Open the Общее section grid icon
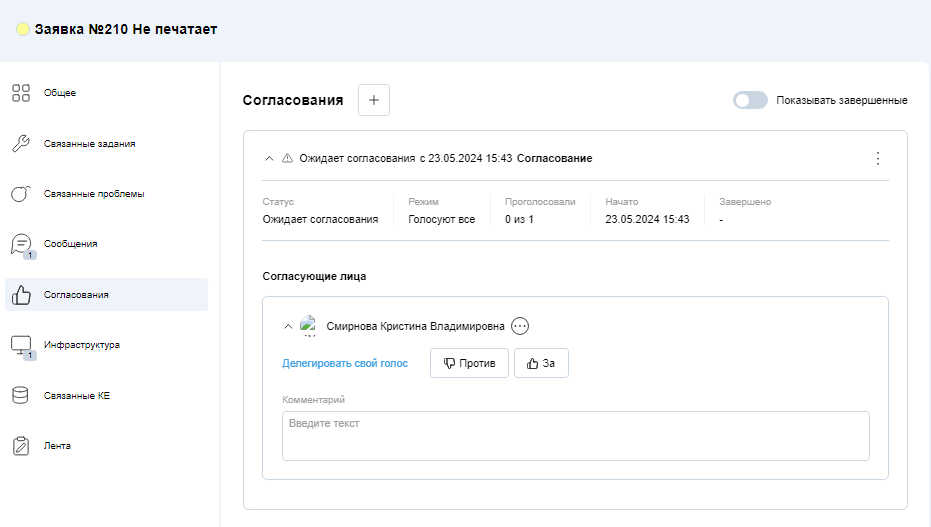This screenshot has width=931, height=527. click(21, 93)
